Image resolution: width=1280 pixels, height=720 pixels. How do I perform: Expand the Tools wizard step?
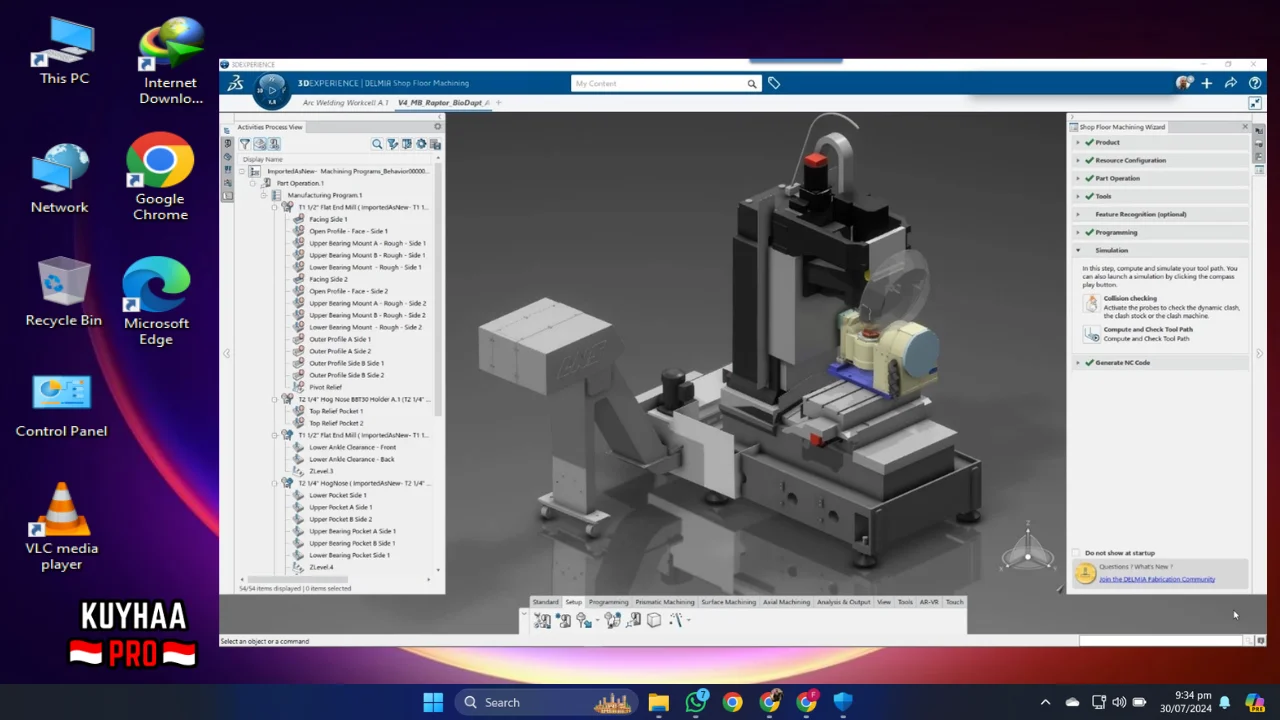point(1078,196)
